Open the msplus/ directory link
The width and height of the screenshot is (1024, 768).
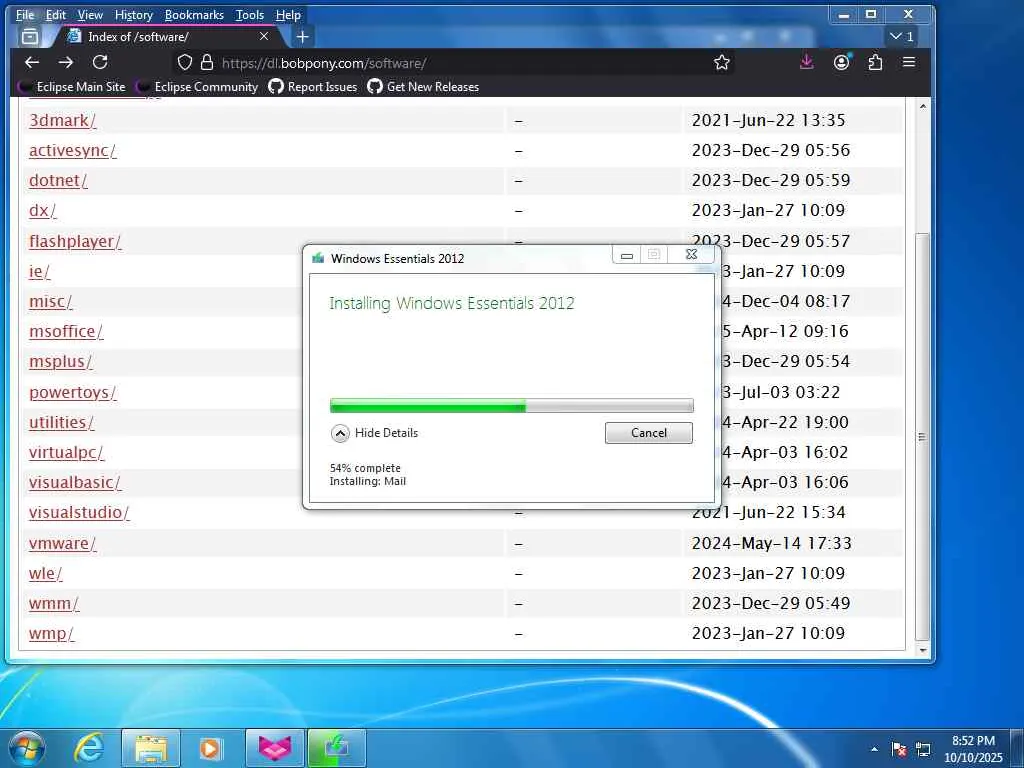[x=61, y=362]
